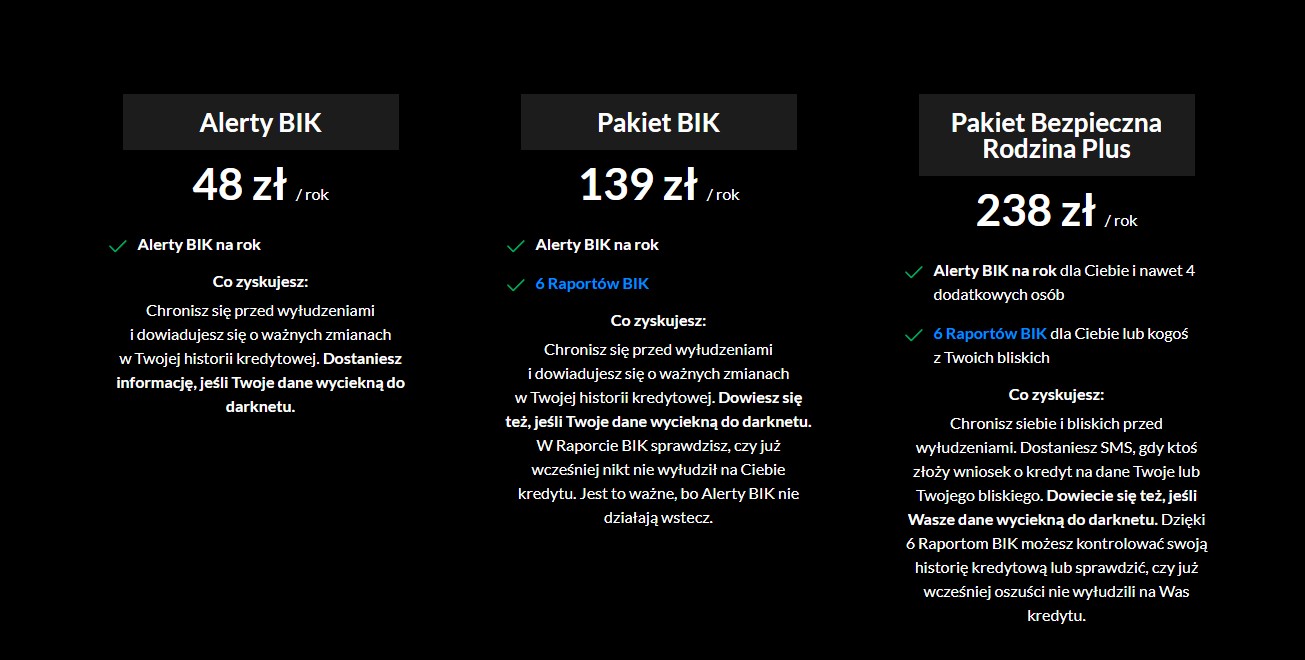Click the checkmark beside 6 Raportów BIK dla Ciebie
Image resolution: width=1305 pixels, height=660 pixels.
click(914, 335)
